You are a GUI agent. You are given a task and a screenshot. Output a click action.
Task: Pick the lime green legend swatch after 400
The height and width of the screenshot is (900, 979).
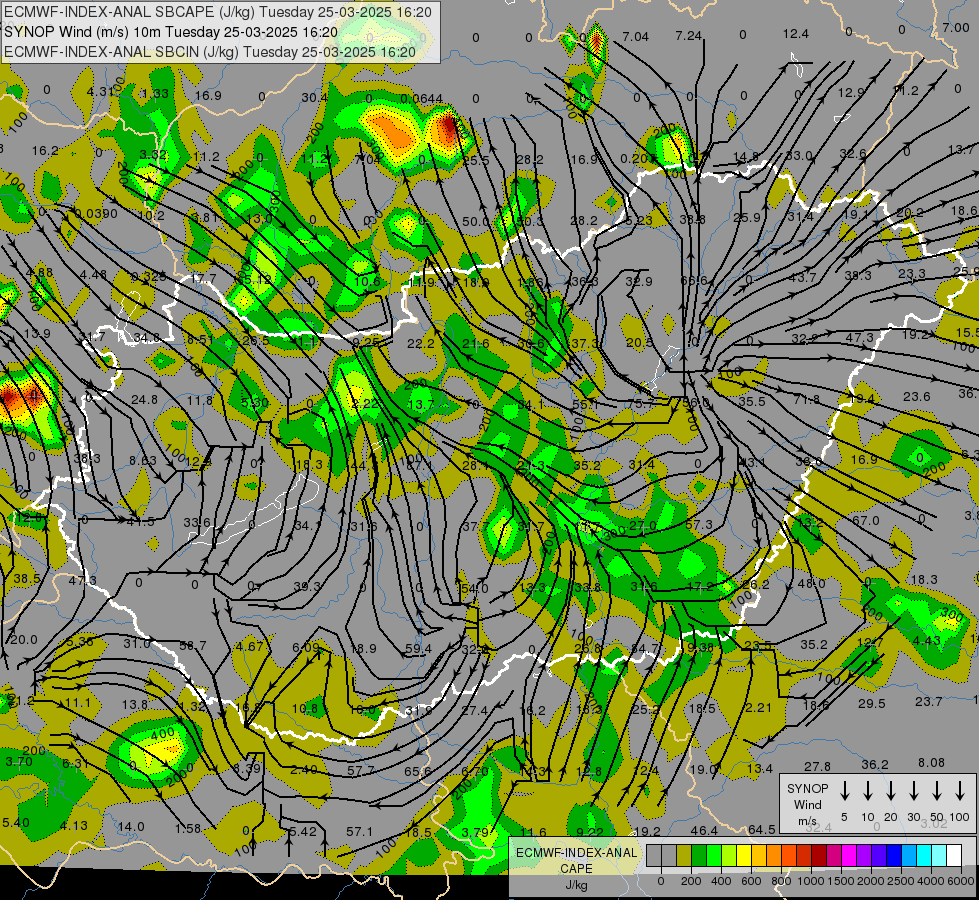pos(729,856)
